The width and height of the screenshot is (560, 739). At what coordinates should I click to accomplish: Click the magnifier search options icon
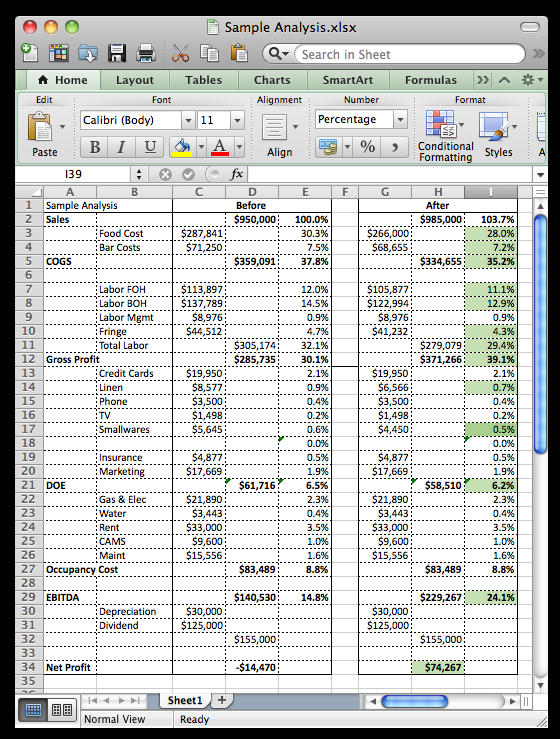278,54
